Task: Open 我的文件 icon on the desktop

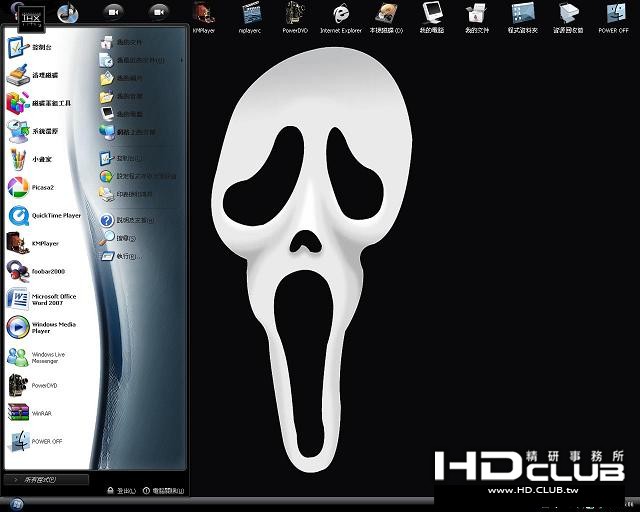Action: click(477, 17)
